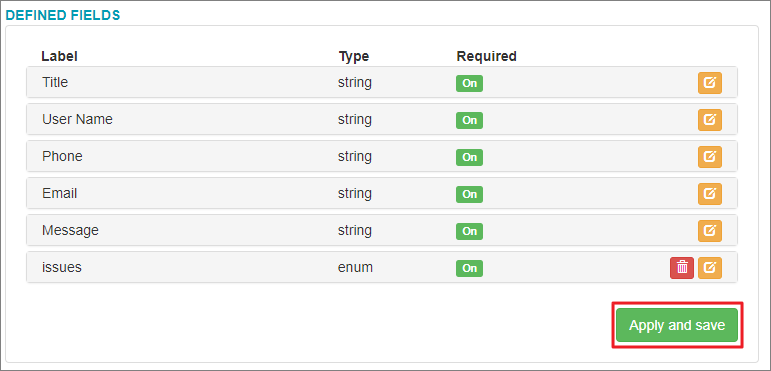
Task: Delete the issues field with trash icon
Action: (682, 268)
